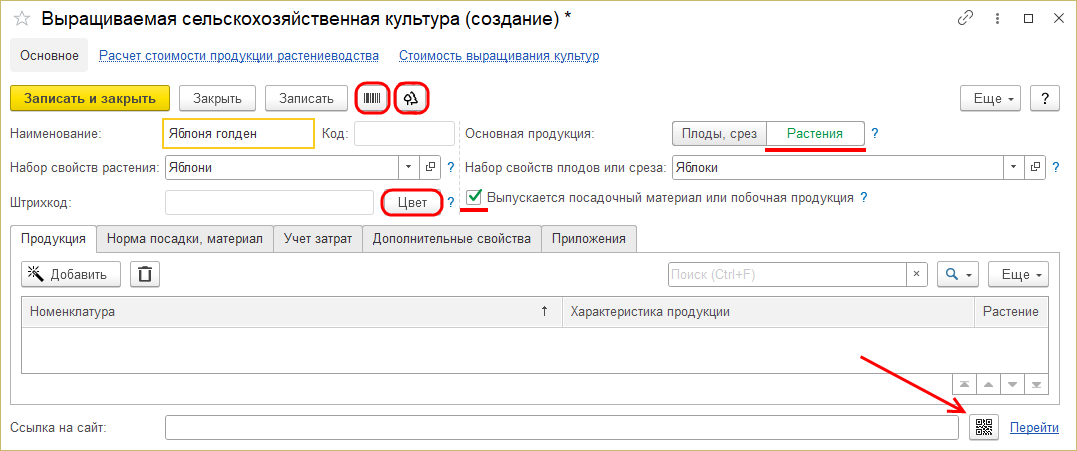Click into the 'Ссылка на сайт' field
Viewport: 1077px width, 451px height.
click(x=561, y=428)
